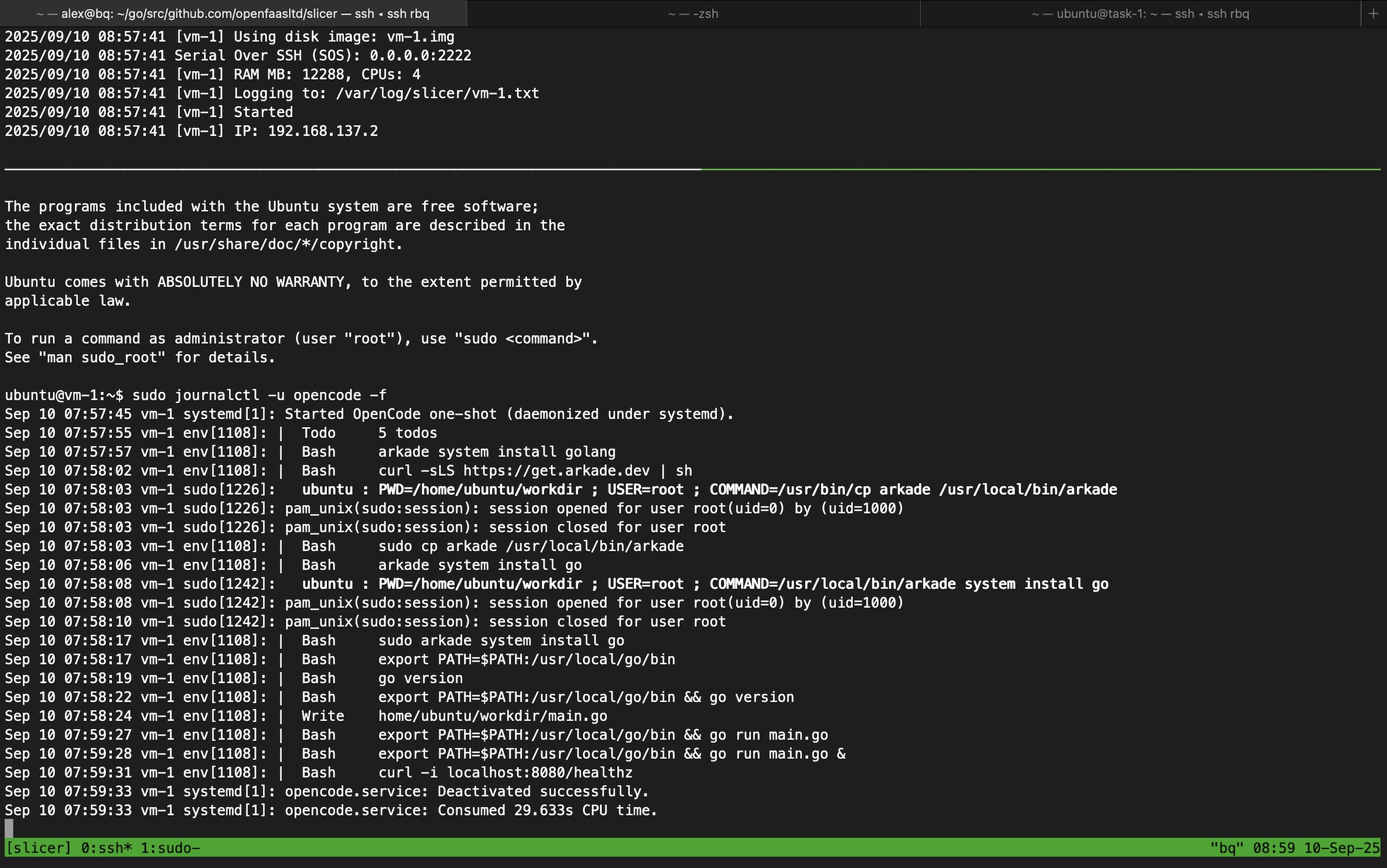Viewport: 1387px width, 868px height.
Task: Select tmux window 1:sudo- in status bar
Action: pyautogui.click(x=170, y=848)
